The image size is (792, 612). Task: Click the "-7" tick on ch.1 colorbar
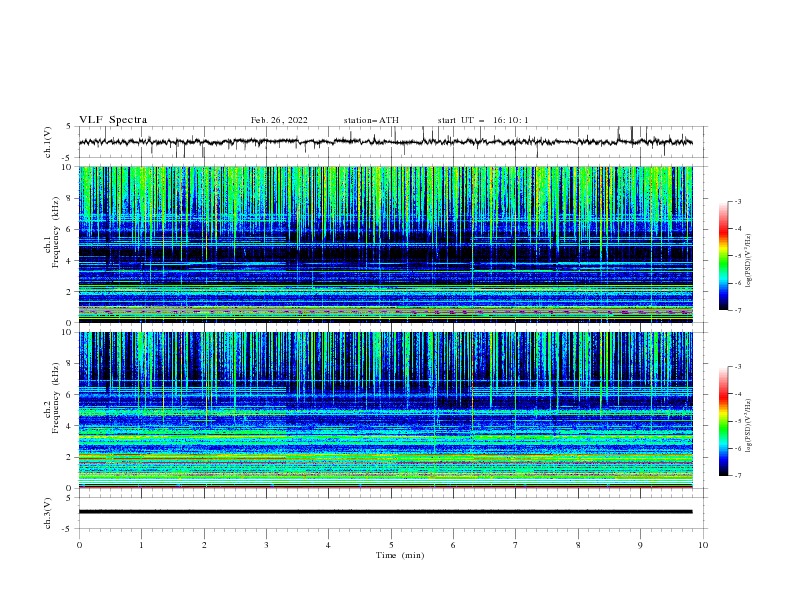click(738, 310)
